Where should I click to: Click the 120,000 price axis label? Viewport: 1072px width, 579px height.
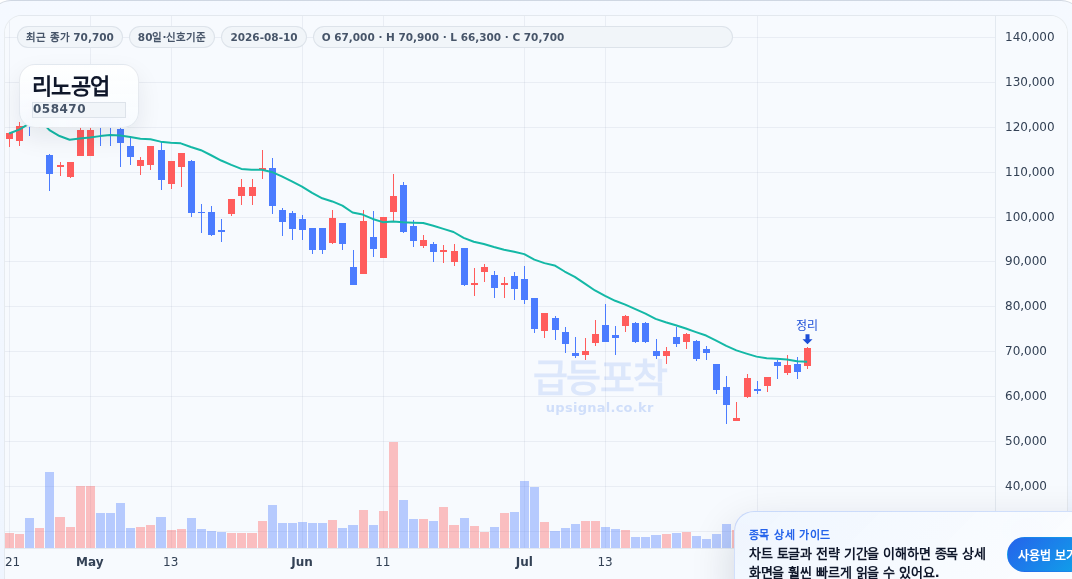1029,126
